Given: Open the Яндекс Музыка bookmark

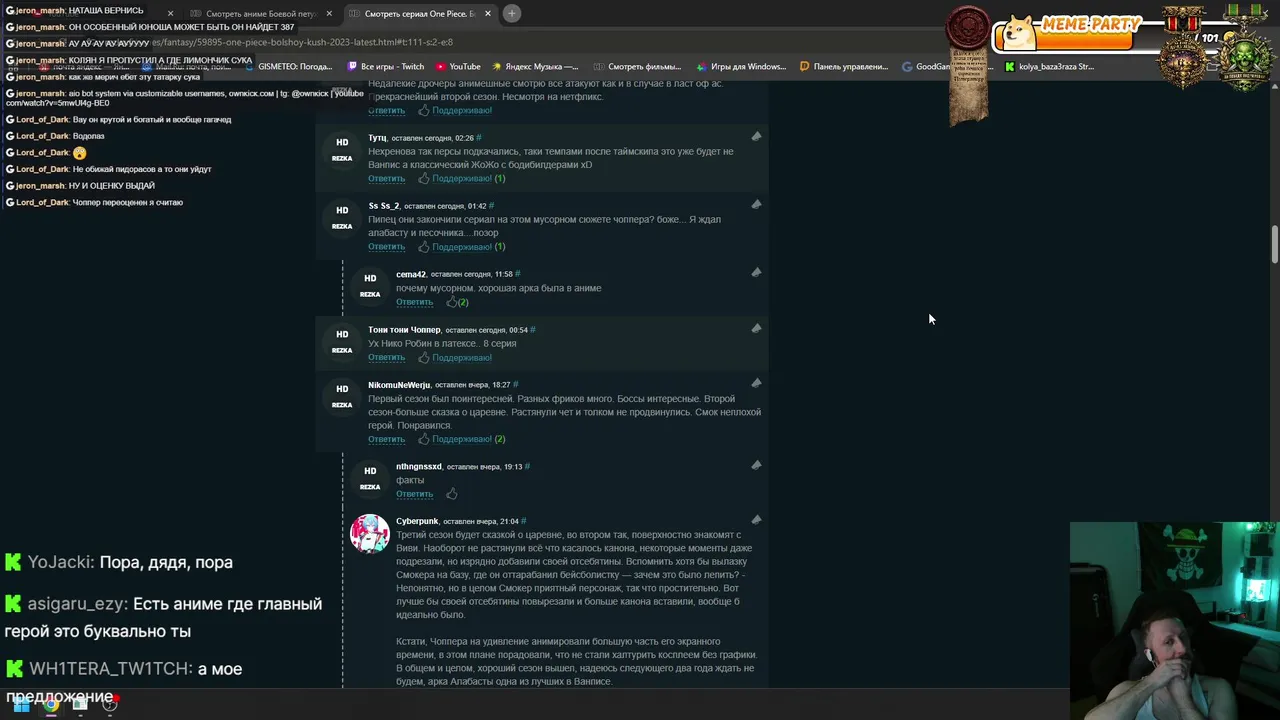Looking at the screenshot, I should coord(534,67).
